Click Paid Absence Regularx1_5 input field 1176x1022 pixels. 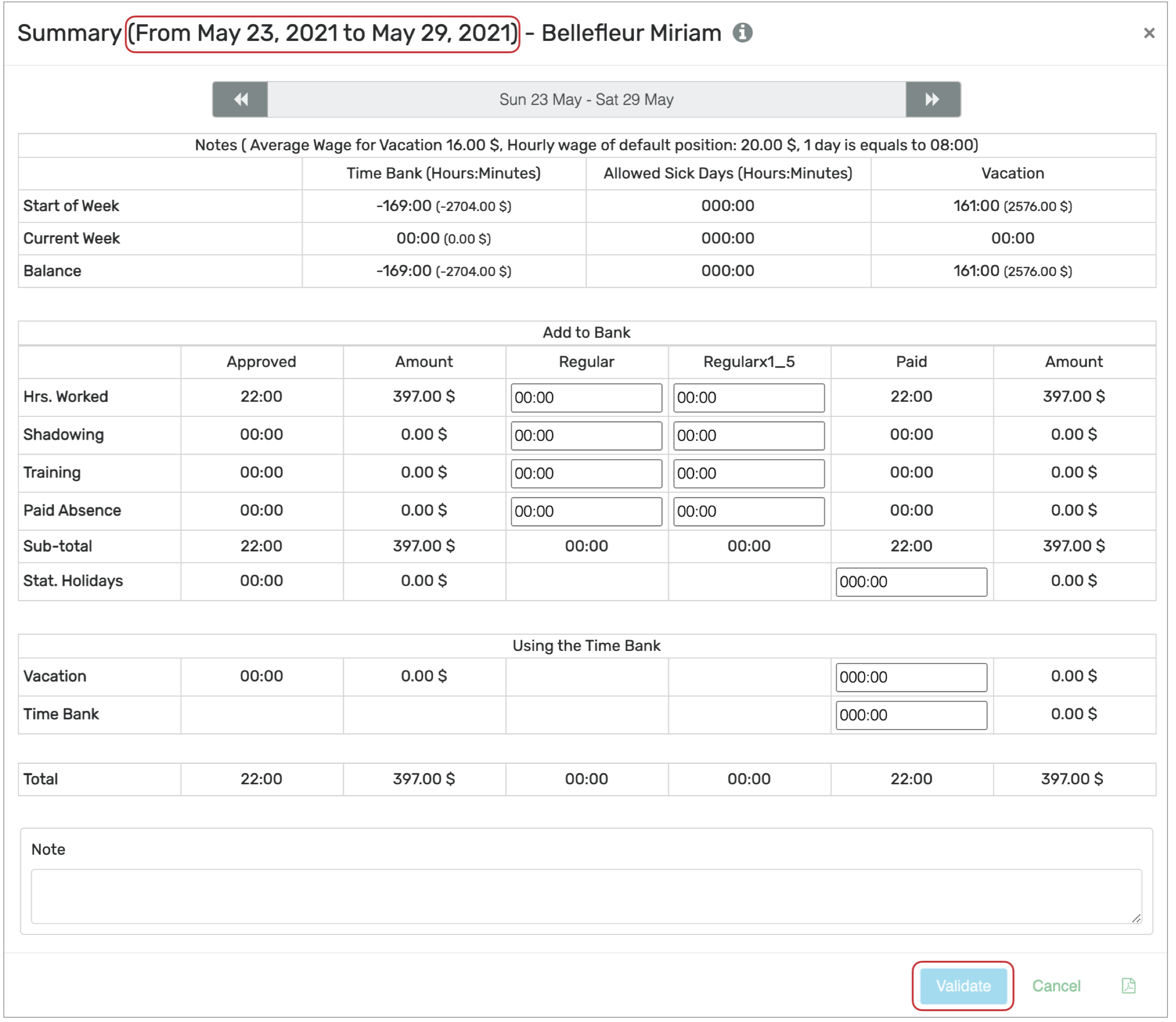coord(749,511)
